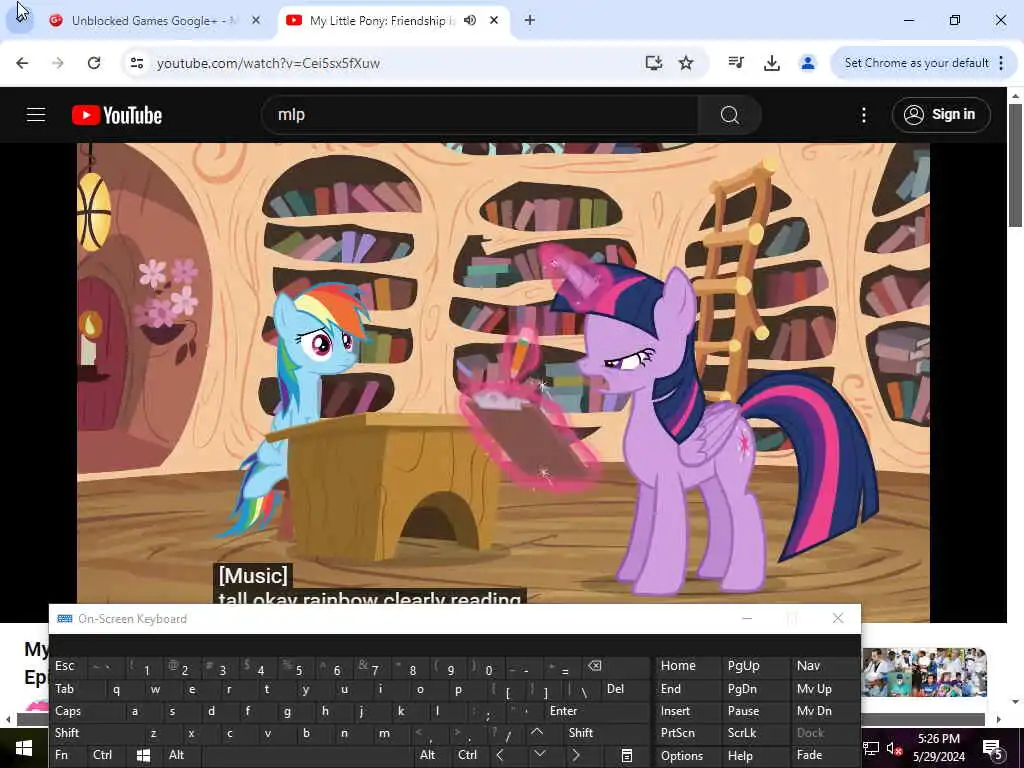Click the horizontal scrollbar right arrow
Viewport: 1024px width, 768px height.
tap(999, 720)
